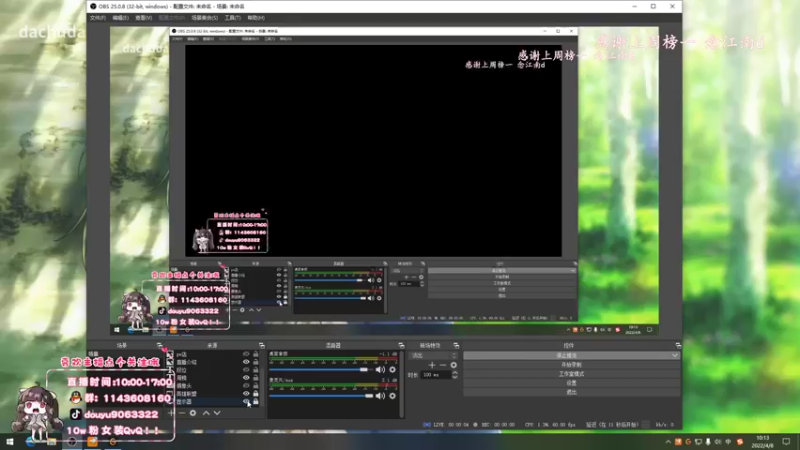Image resolution: width=800 pixels, height=450 pixels.
Task: Toggle the lock on the 摄像头 source
Action: [256, 386]
